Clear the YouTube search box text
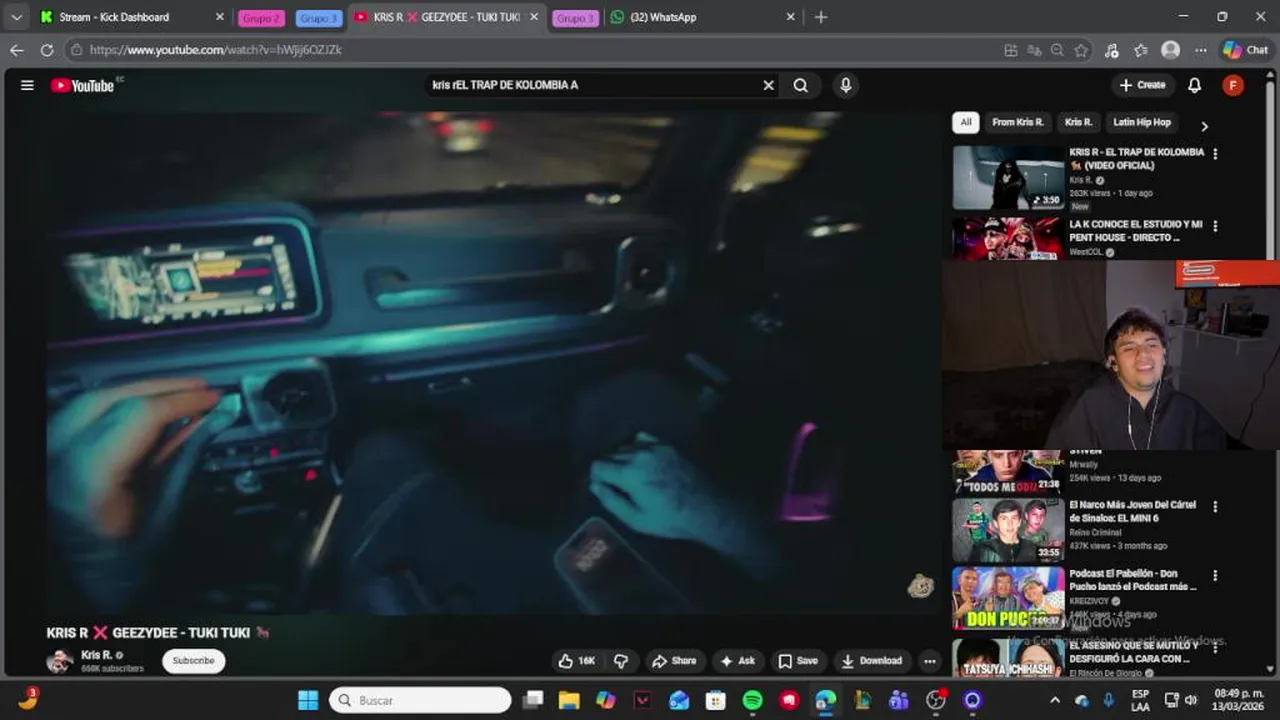The image size is (1280, 720). coord(768,85)
